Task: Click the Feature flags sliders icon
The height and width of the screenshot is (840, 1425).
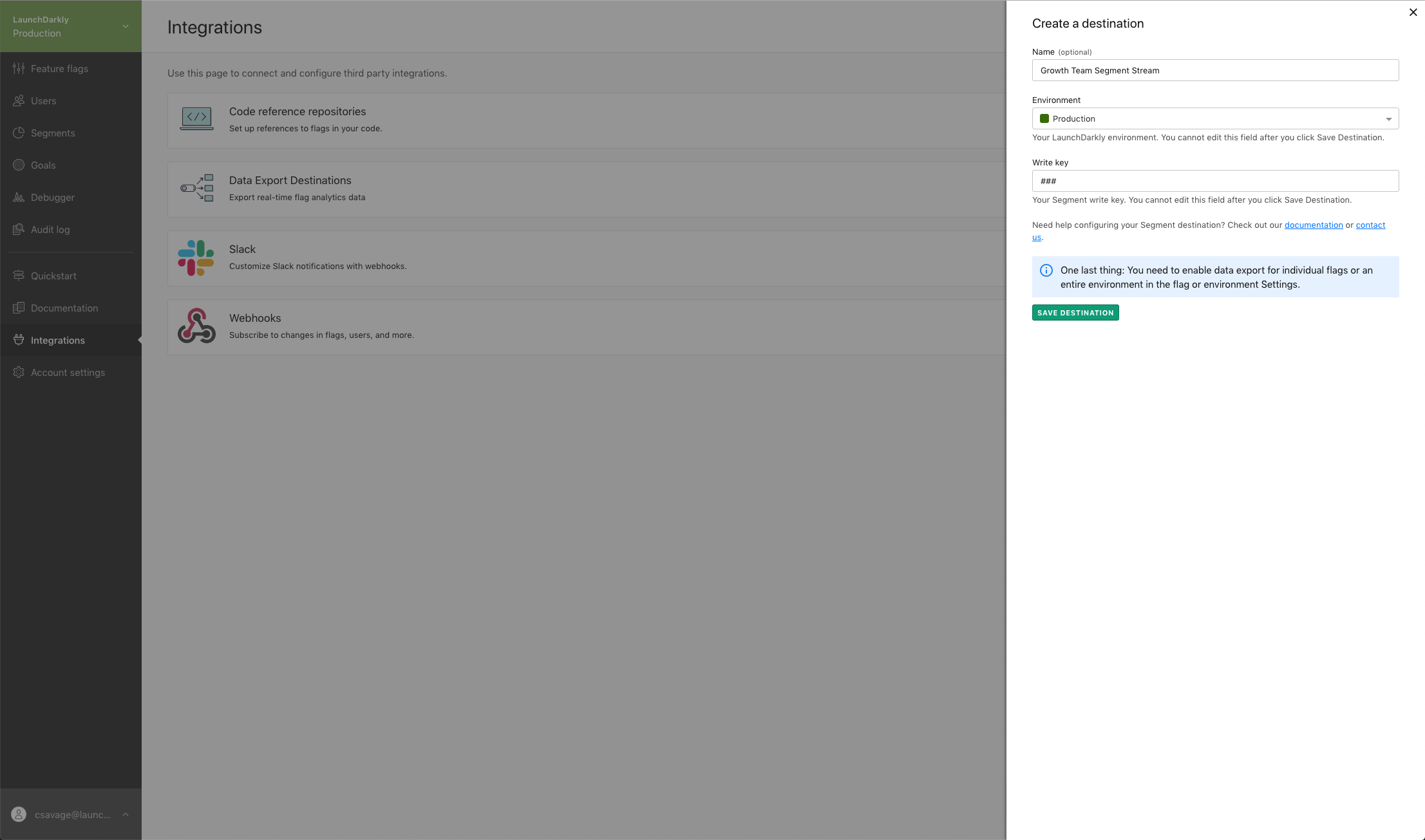Action: [x=19, y=68]
